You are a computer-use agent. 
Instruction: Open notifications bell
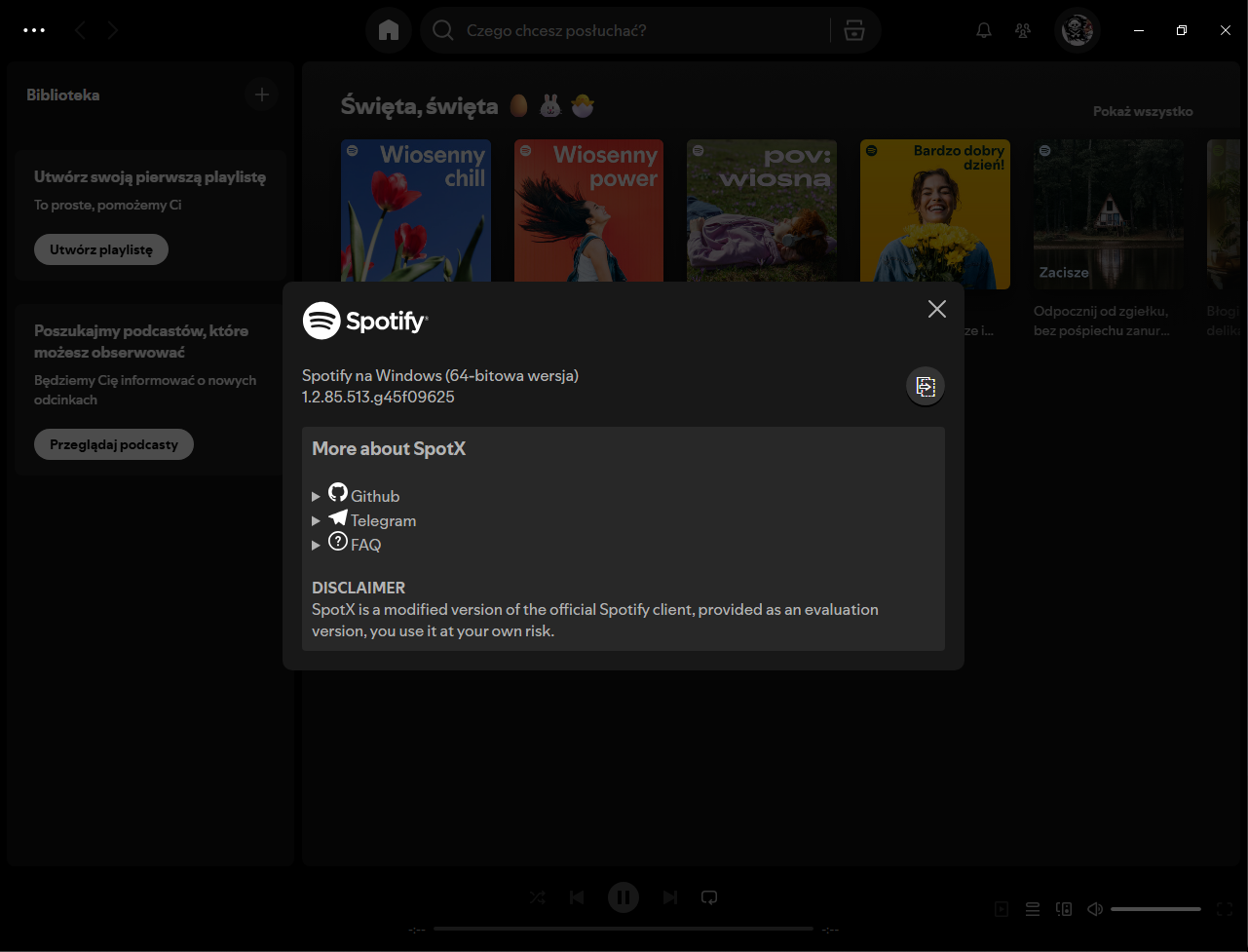click(984, 30)
